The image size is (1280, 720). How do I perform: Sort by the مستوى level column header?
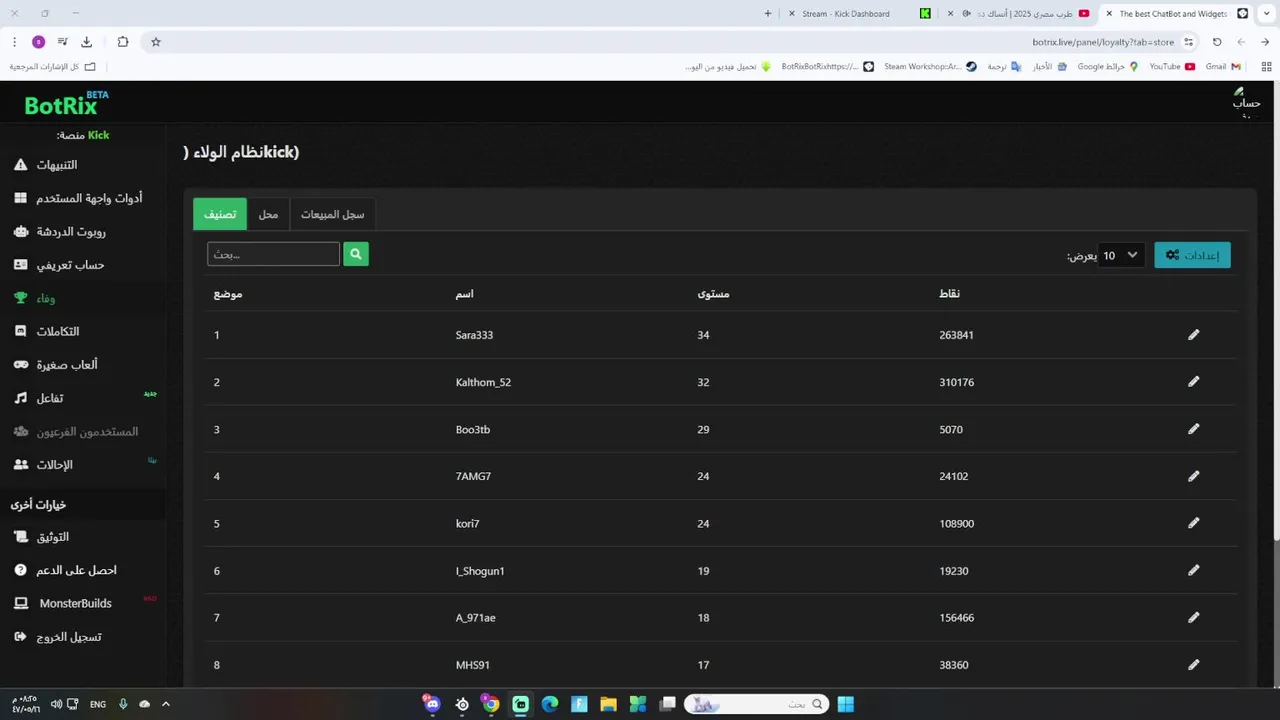(x=713, y=294)
